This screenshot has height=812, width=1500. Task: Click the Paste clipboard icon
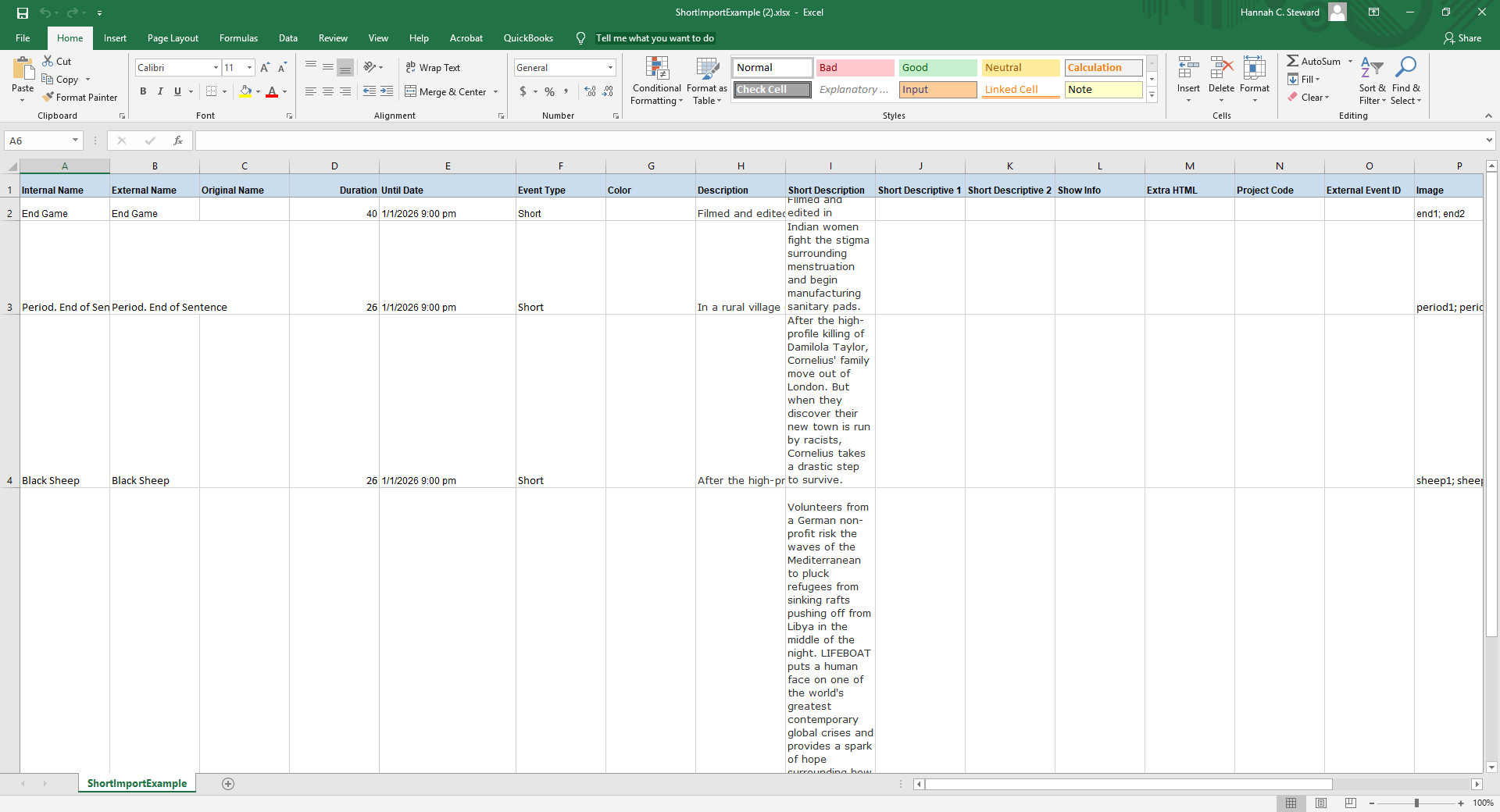pyautogui.click(x=23, y=69)
